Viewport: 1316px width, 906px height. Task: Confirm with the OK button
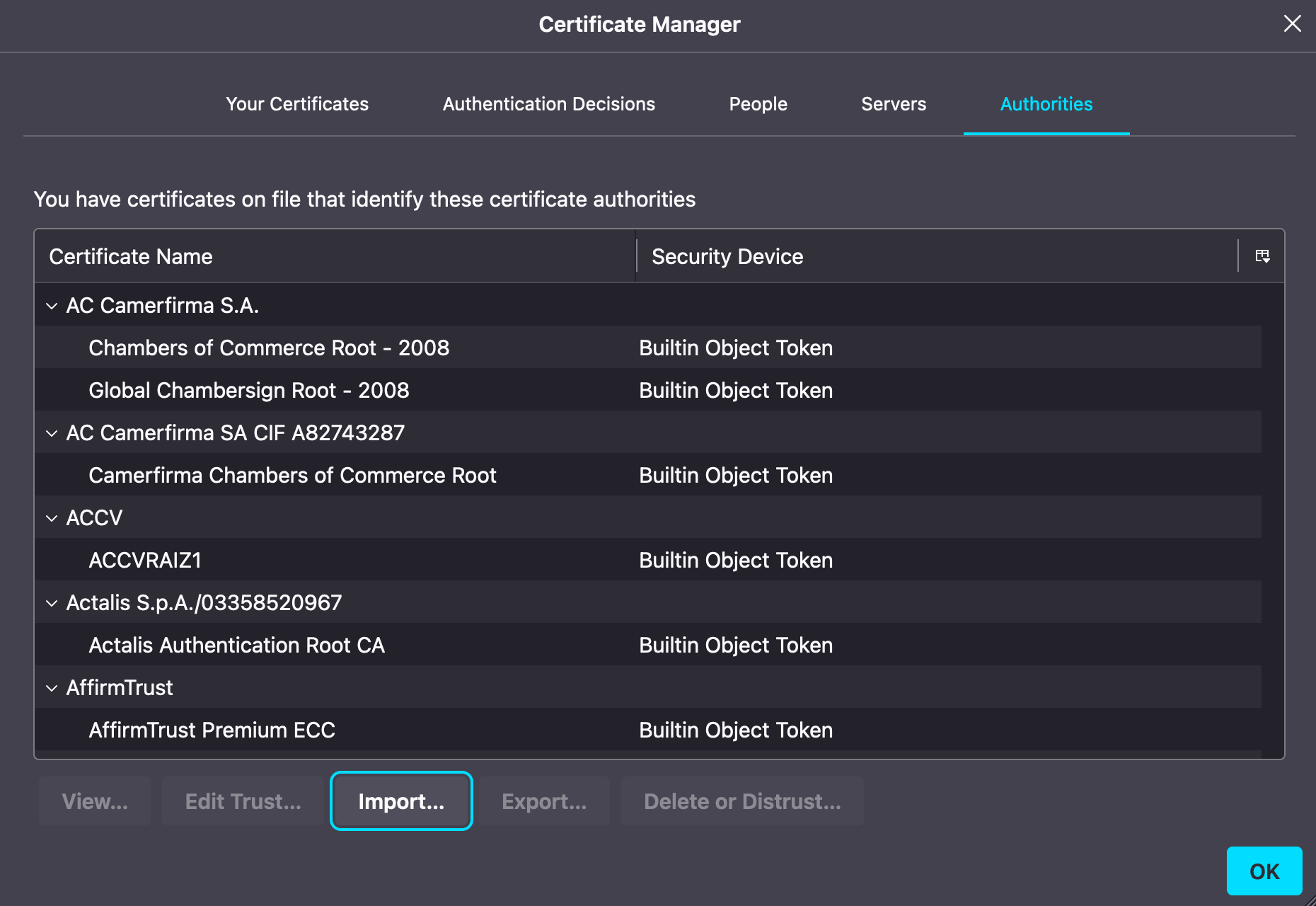(1264, 871)
